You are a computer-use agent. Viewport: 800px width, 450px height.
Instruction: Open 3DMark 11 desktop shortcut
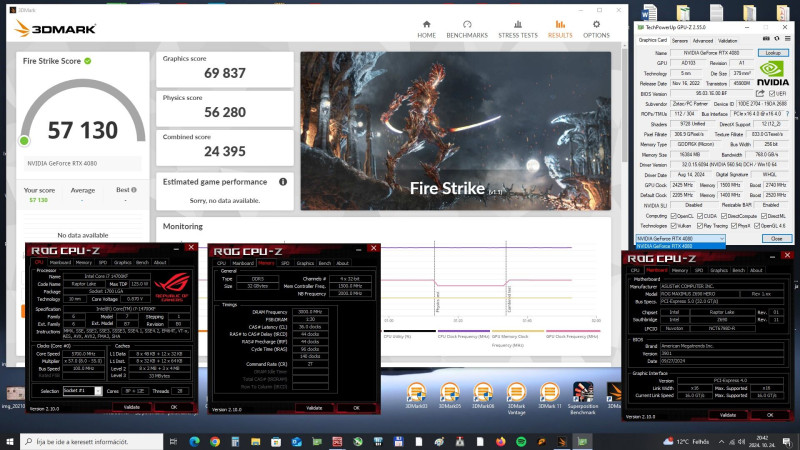click(549, 396)
